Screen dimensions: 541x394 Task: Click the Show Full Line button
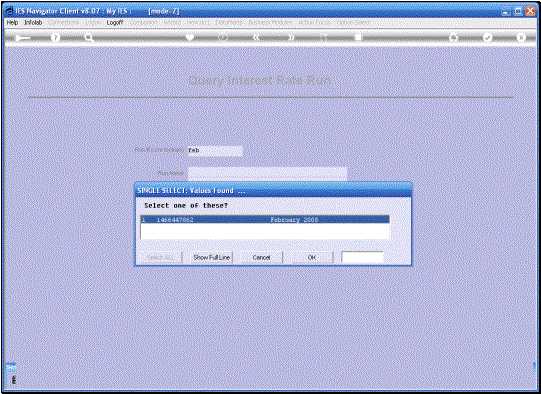(x=212, y=257)
